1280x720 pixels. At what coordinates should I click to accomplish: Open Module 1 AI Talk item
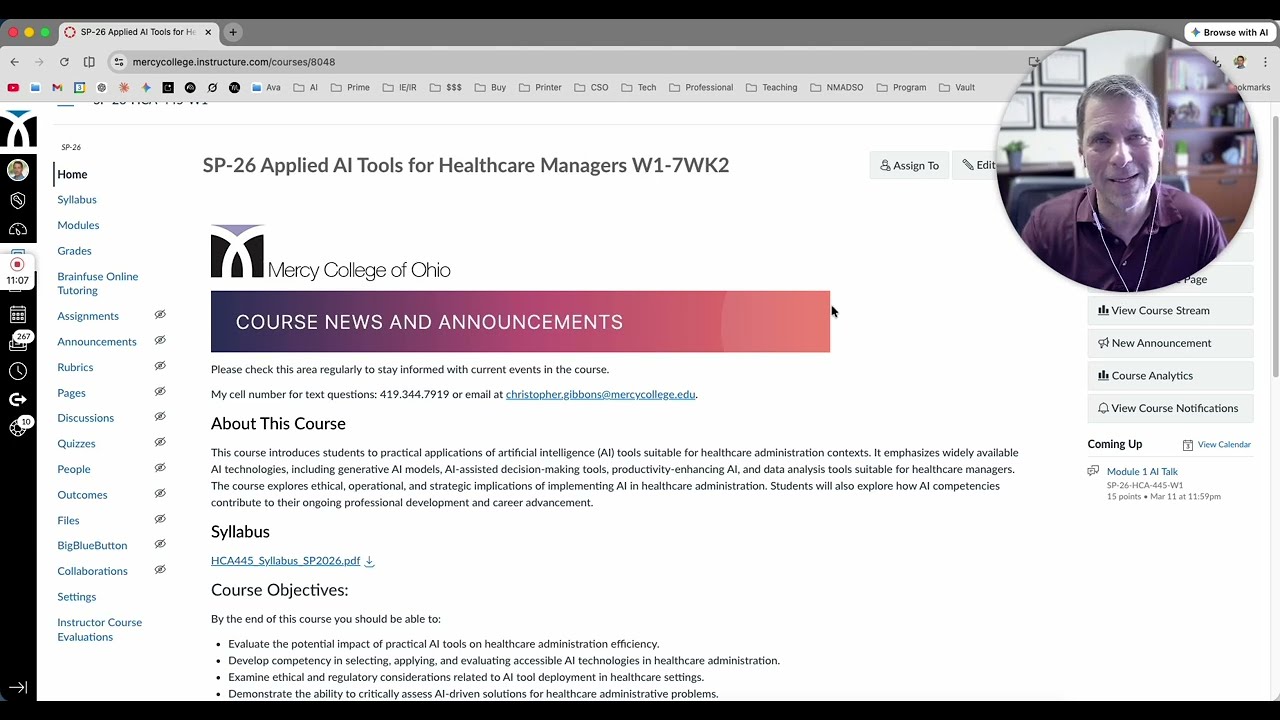(x=1142, y=472)
